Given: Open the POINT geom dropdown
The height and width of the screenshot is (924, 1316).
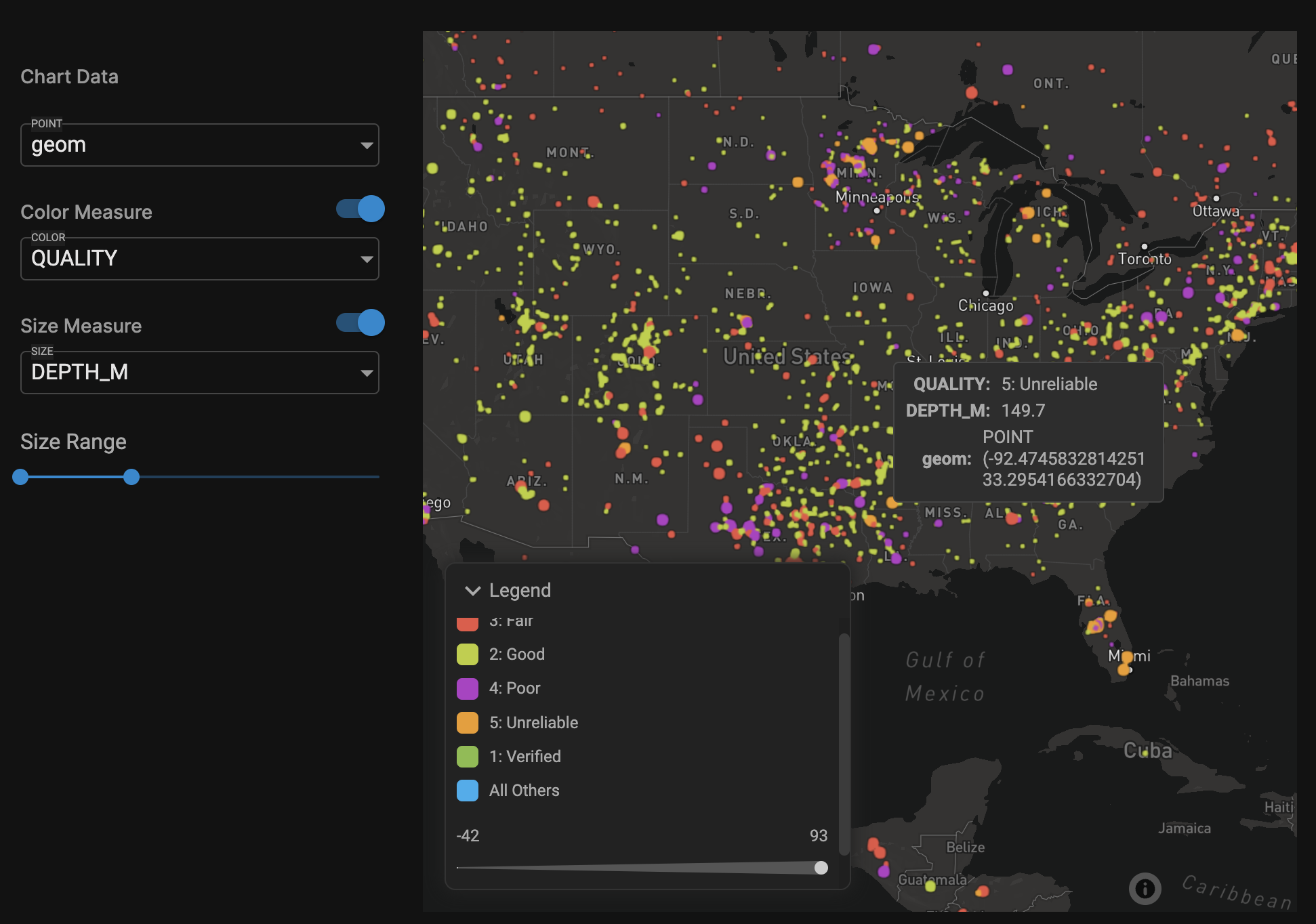Looking at the screenshot, I should pos(199,145).
